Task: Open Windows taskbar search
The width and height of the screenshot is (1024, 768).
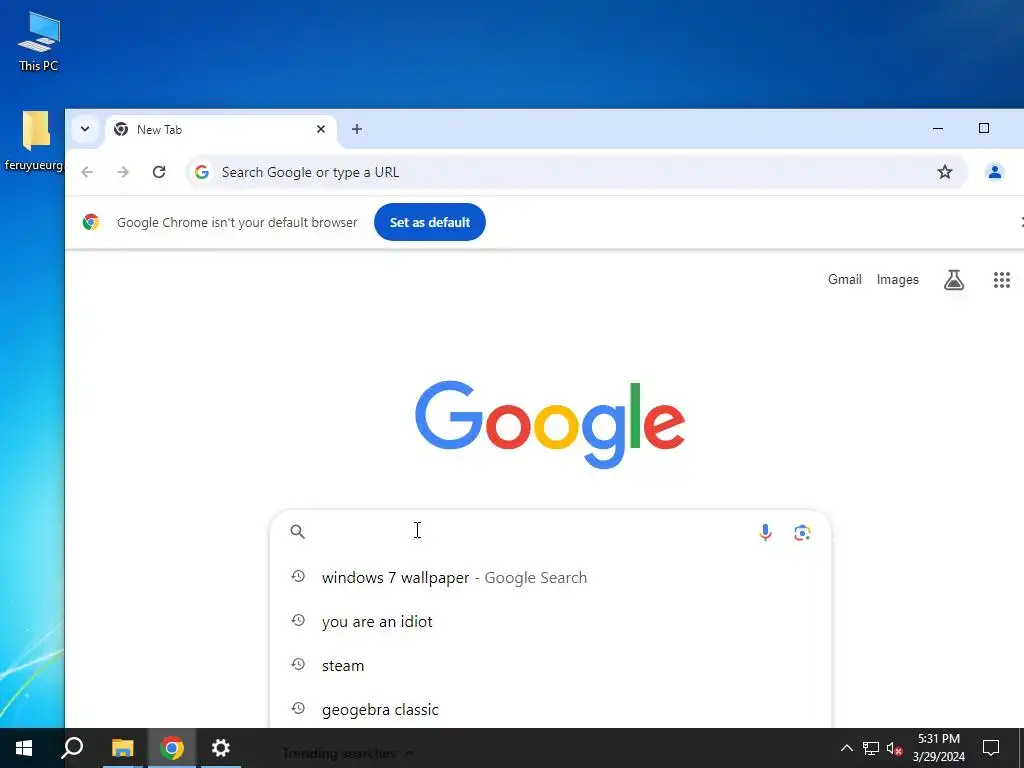Action: [72, 748]
